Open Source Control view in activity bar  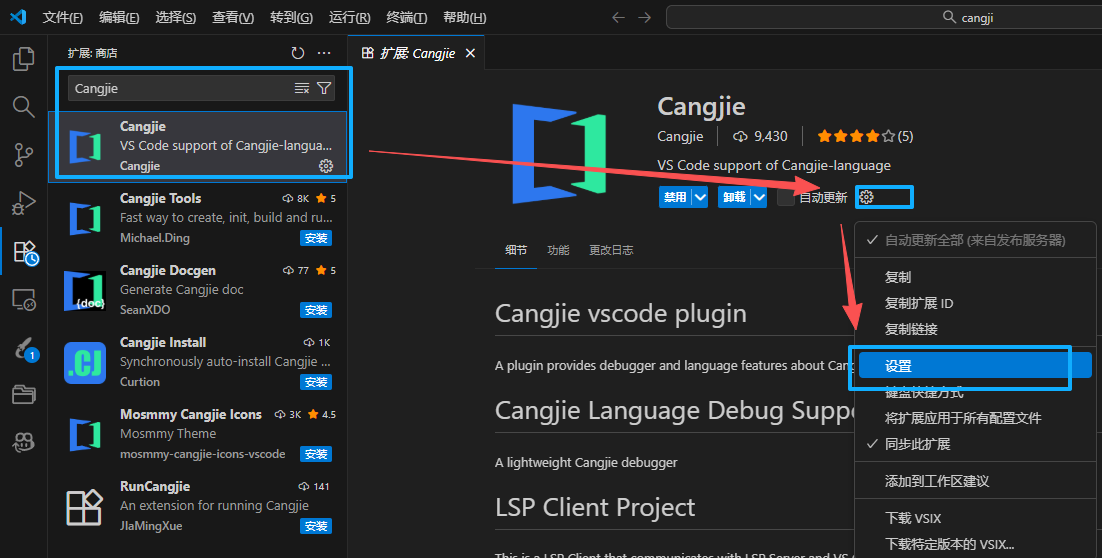[x=23, y=155]
